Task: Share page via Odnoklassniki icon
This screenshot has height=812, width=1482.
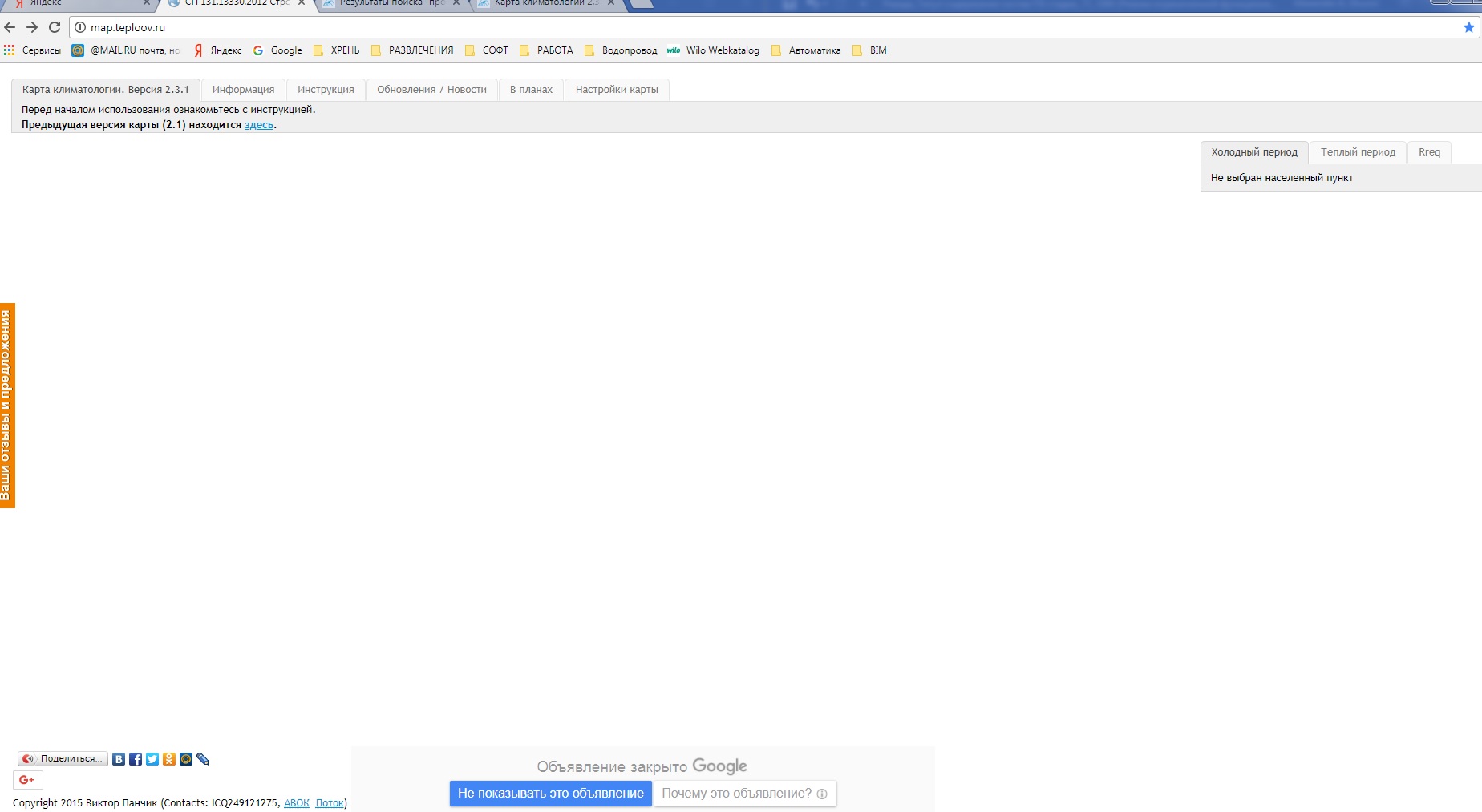Action: 169,759
